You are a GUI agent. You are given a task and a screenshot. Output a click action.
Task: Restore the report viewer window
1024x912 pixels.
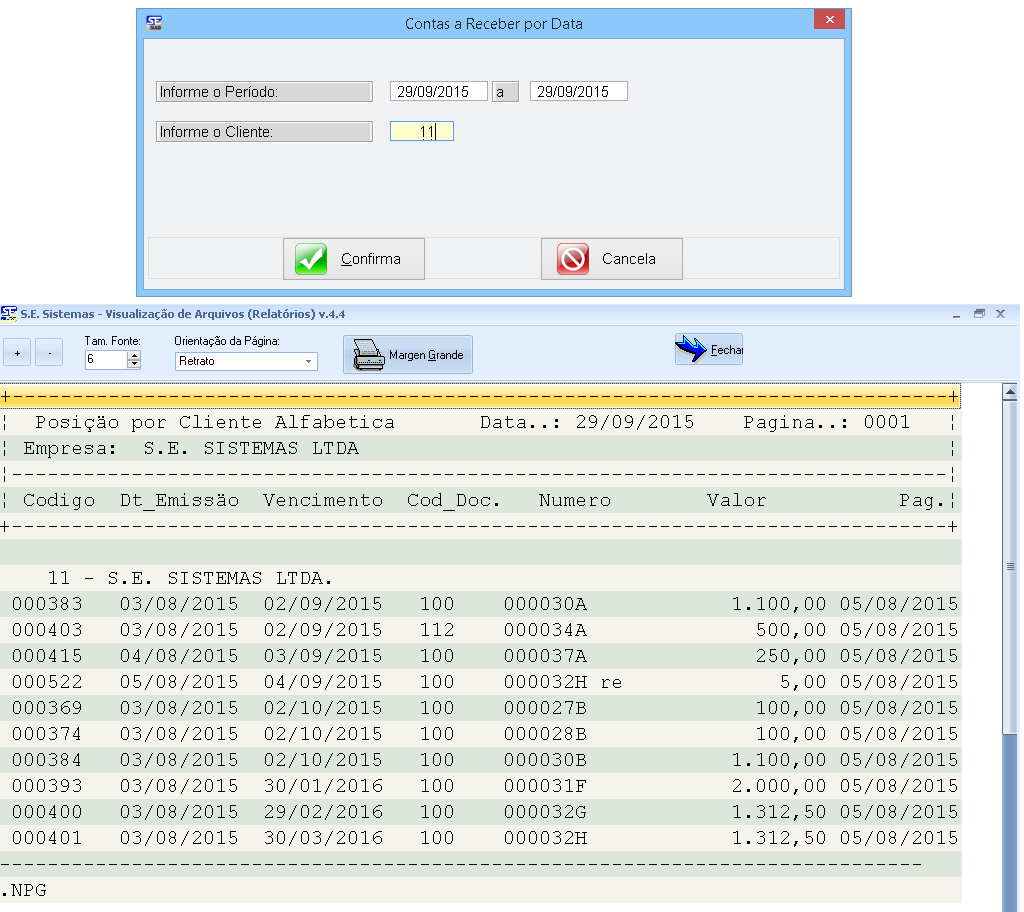[980, 314]
